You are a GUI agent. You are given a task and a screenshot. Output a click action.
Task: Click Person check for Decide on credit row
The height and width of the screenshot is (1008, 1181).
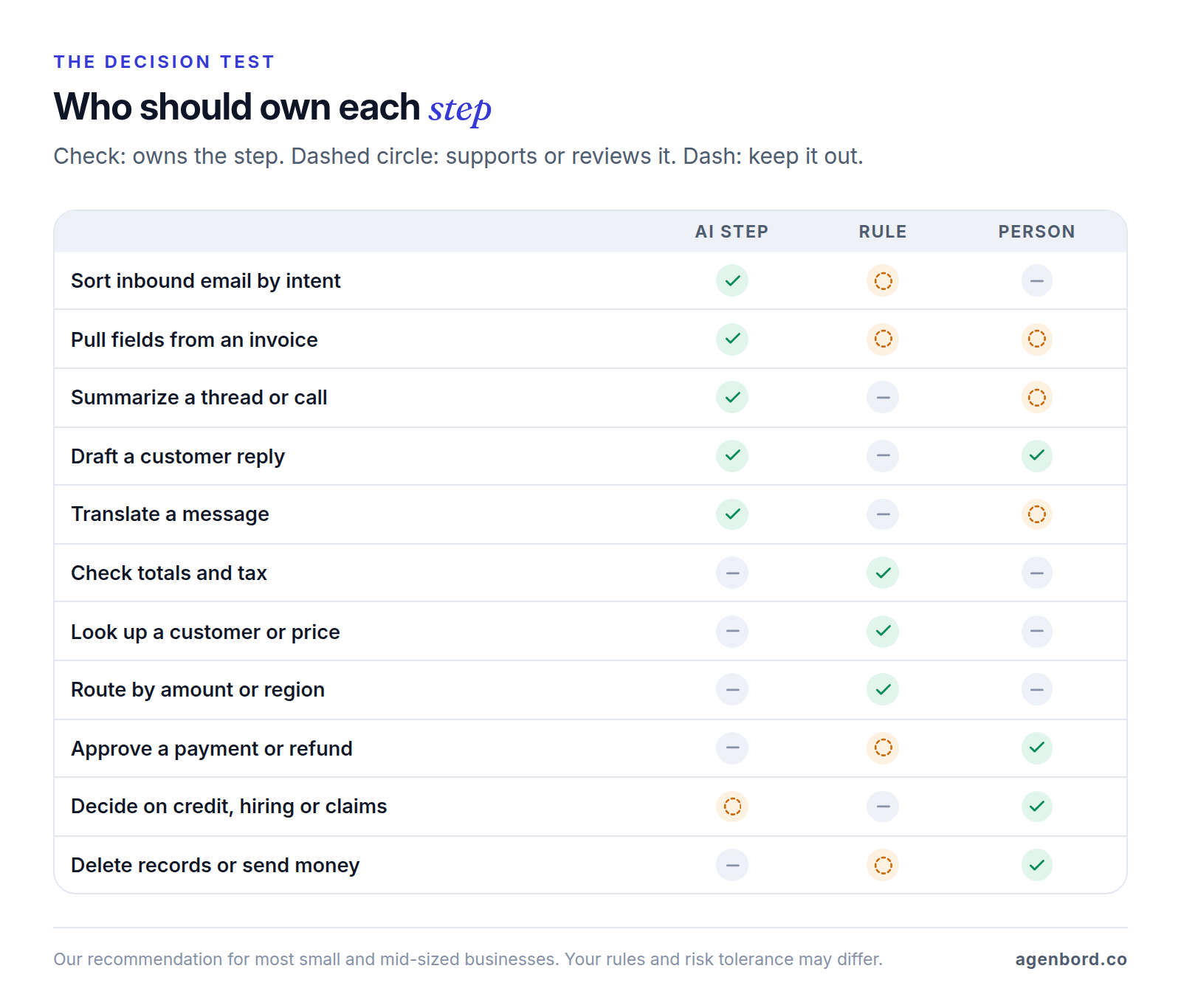[x=1037, y=806]
